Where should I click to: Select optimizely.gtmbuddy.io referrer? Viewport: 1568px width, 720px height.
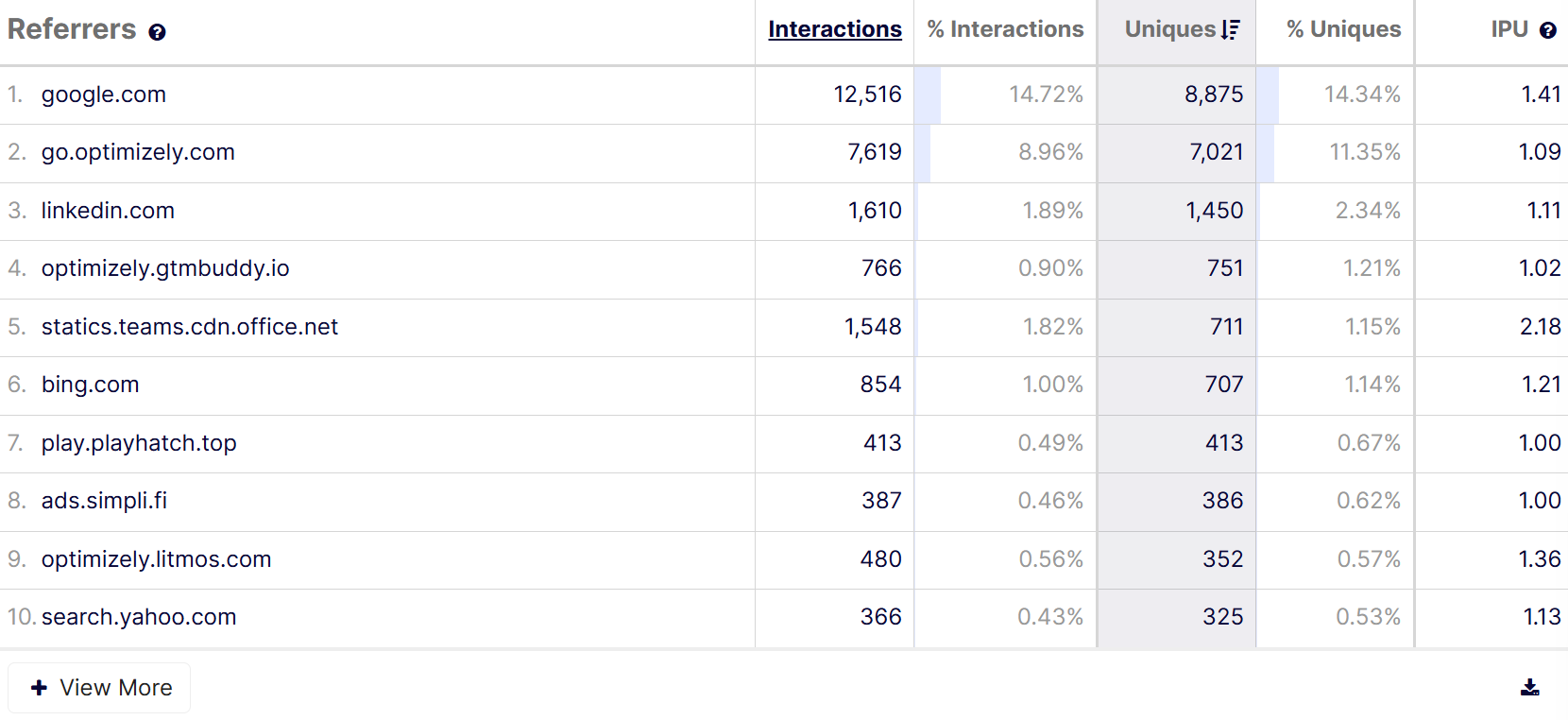coord(165,268)
